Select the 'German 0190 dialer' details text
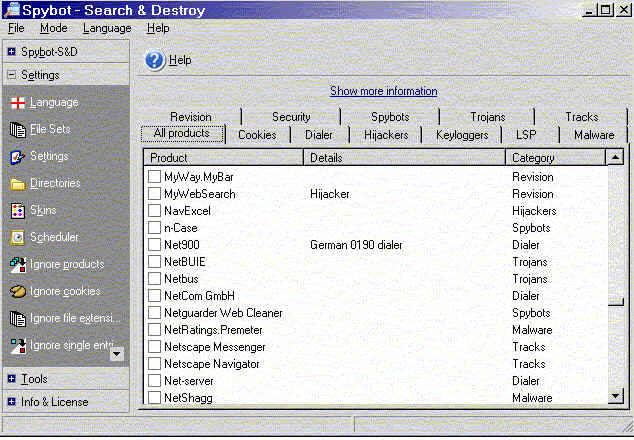The width and height of the screenshot is (634, 440). 356,245
